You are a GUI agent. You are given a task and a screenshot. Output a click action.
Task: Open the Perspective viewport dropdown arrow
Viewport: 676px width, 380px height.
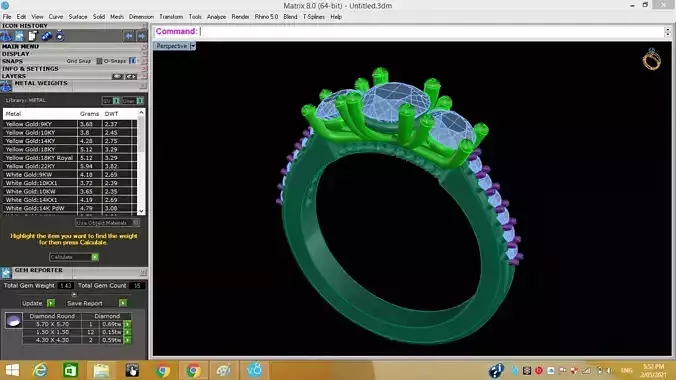(x=193, y=46)
